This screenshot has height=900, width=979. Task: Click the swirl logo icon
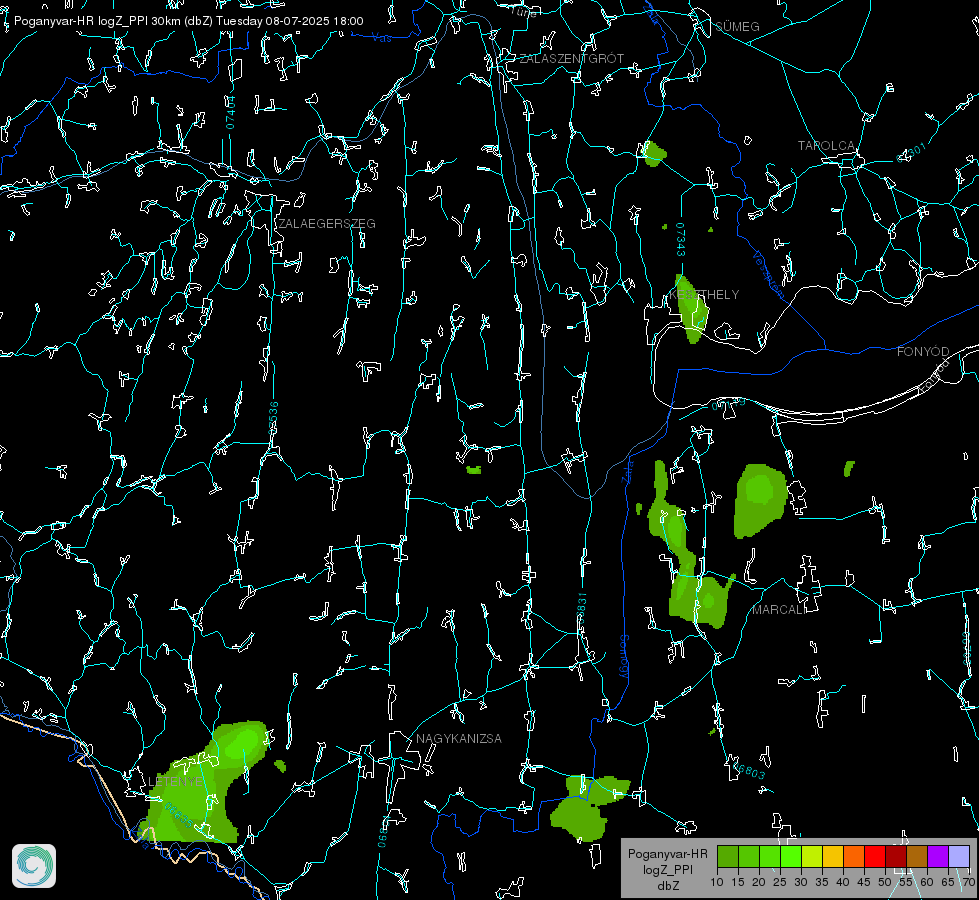point(34,866)
